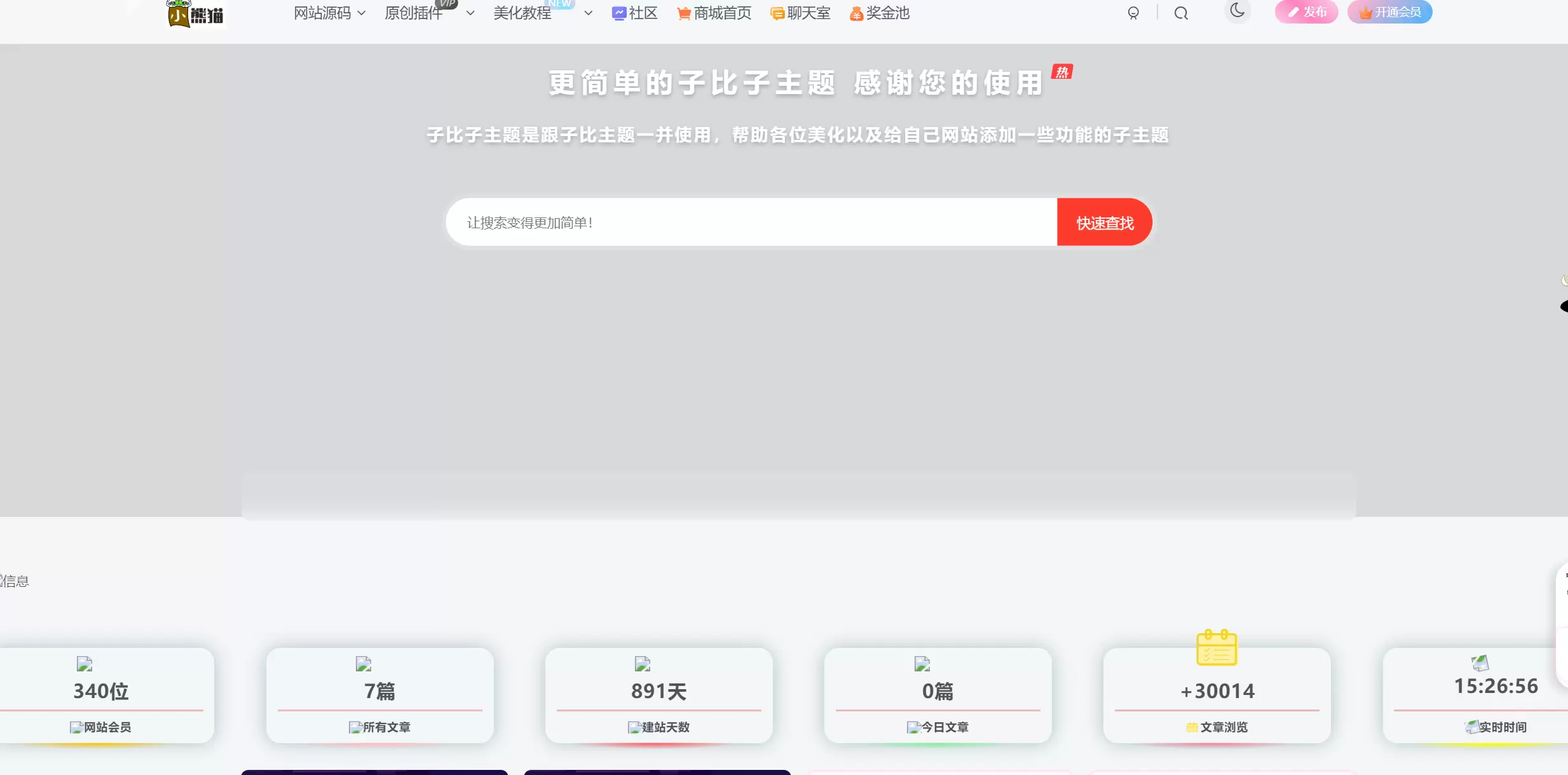Click the lightbulb icon in header

(1133, 13)
